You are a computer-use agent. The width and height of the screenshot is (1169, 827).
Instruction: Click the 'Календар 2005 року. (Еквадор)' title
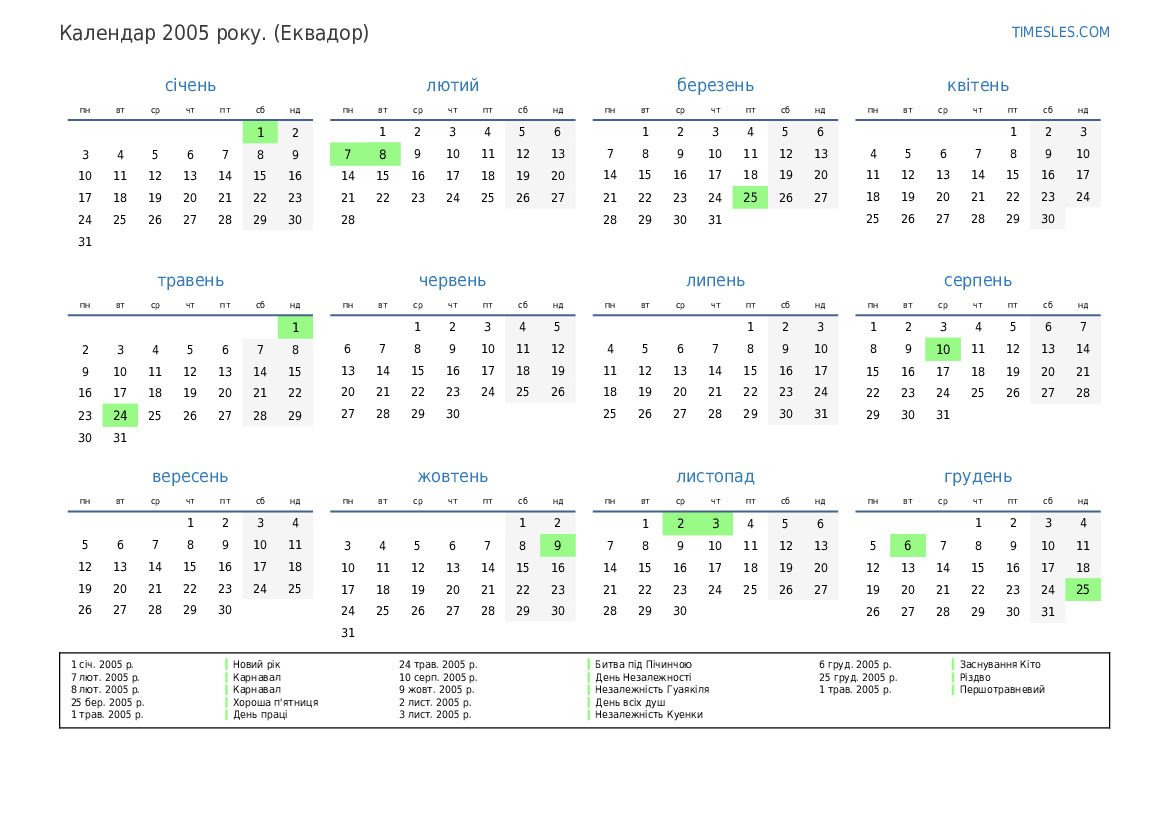pyautogui.click(x=214, y=33)
